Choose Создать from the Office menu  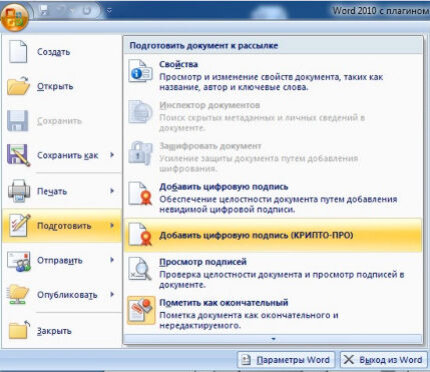click(x=62, y=52)
